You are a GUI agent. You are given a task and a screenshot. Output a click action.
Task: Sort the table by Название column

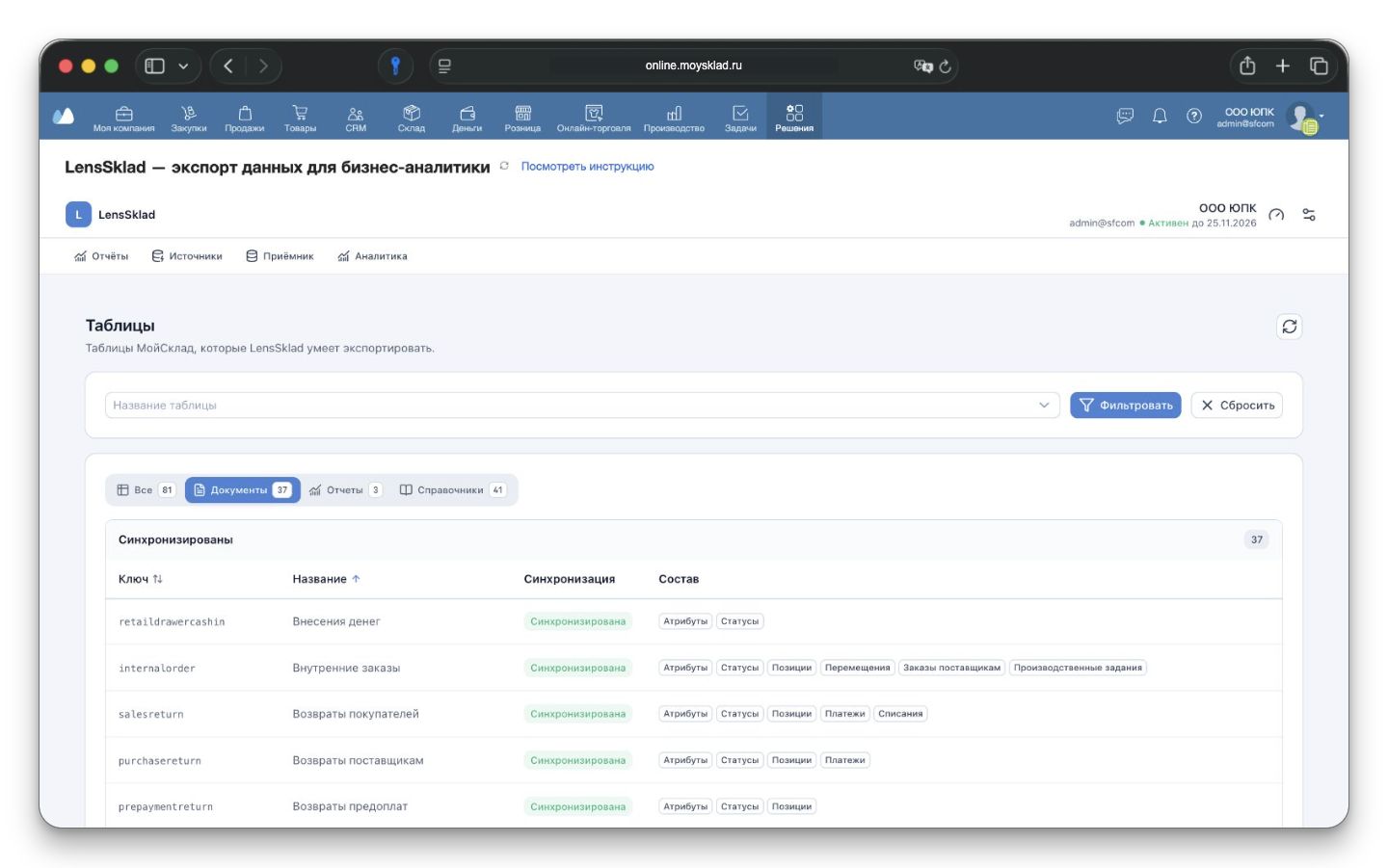327,579
